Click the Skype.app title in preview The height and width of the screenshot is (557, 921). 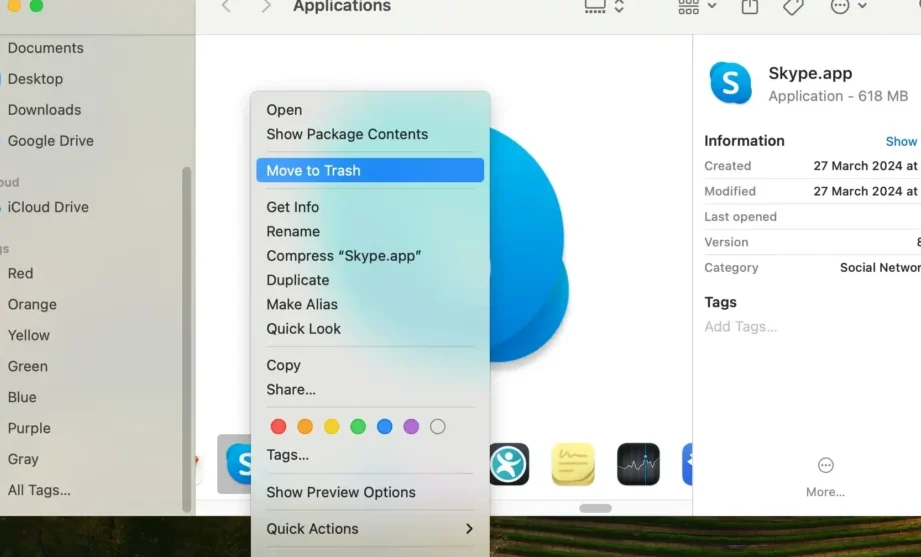(810, 73)
